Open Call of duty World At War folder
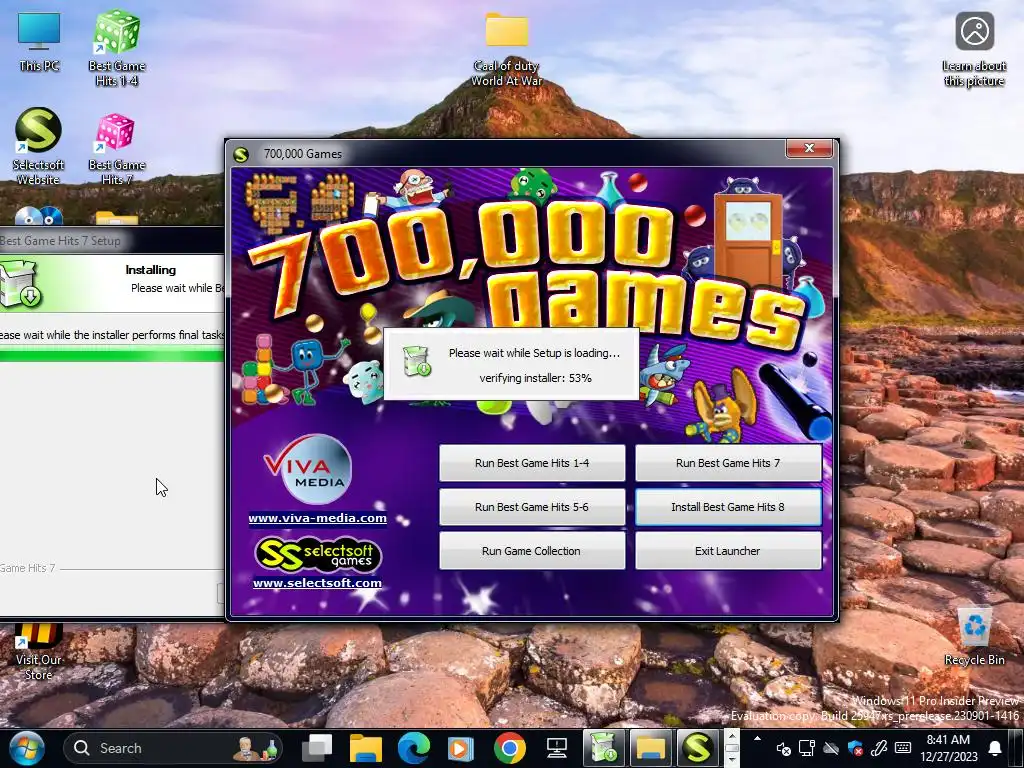 pos(506,50)
